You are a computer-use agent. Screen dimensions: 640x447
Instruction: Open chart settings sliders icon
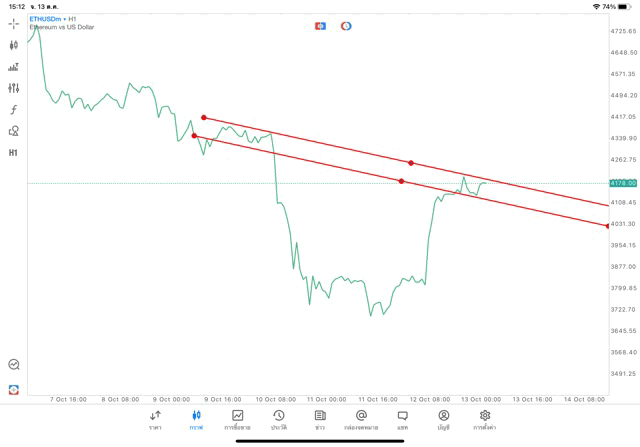(x=14, y=88)
